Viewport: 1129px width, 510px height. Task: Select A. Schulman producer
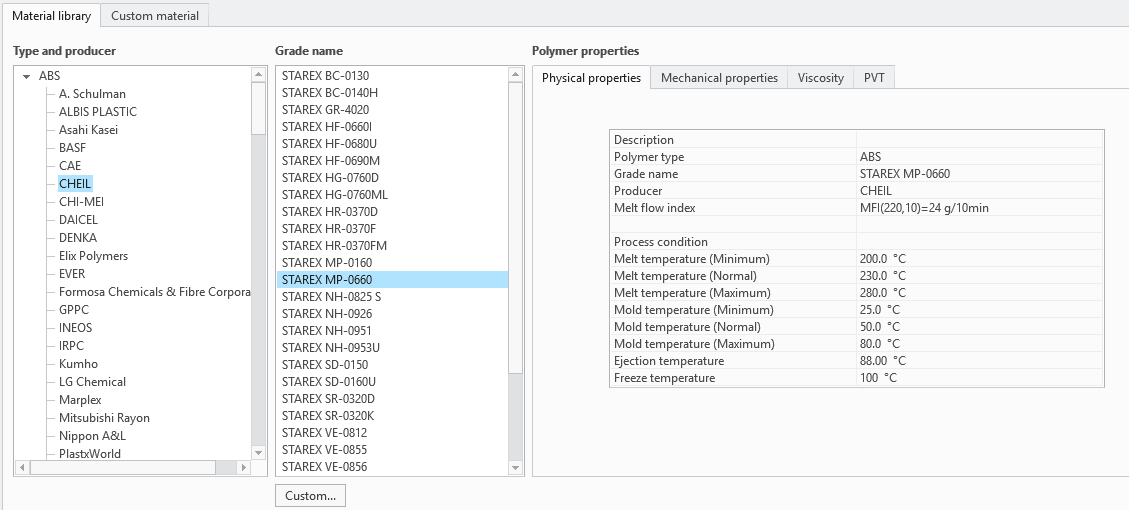92,94
